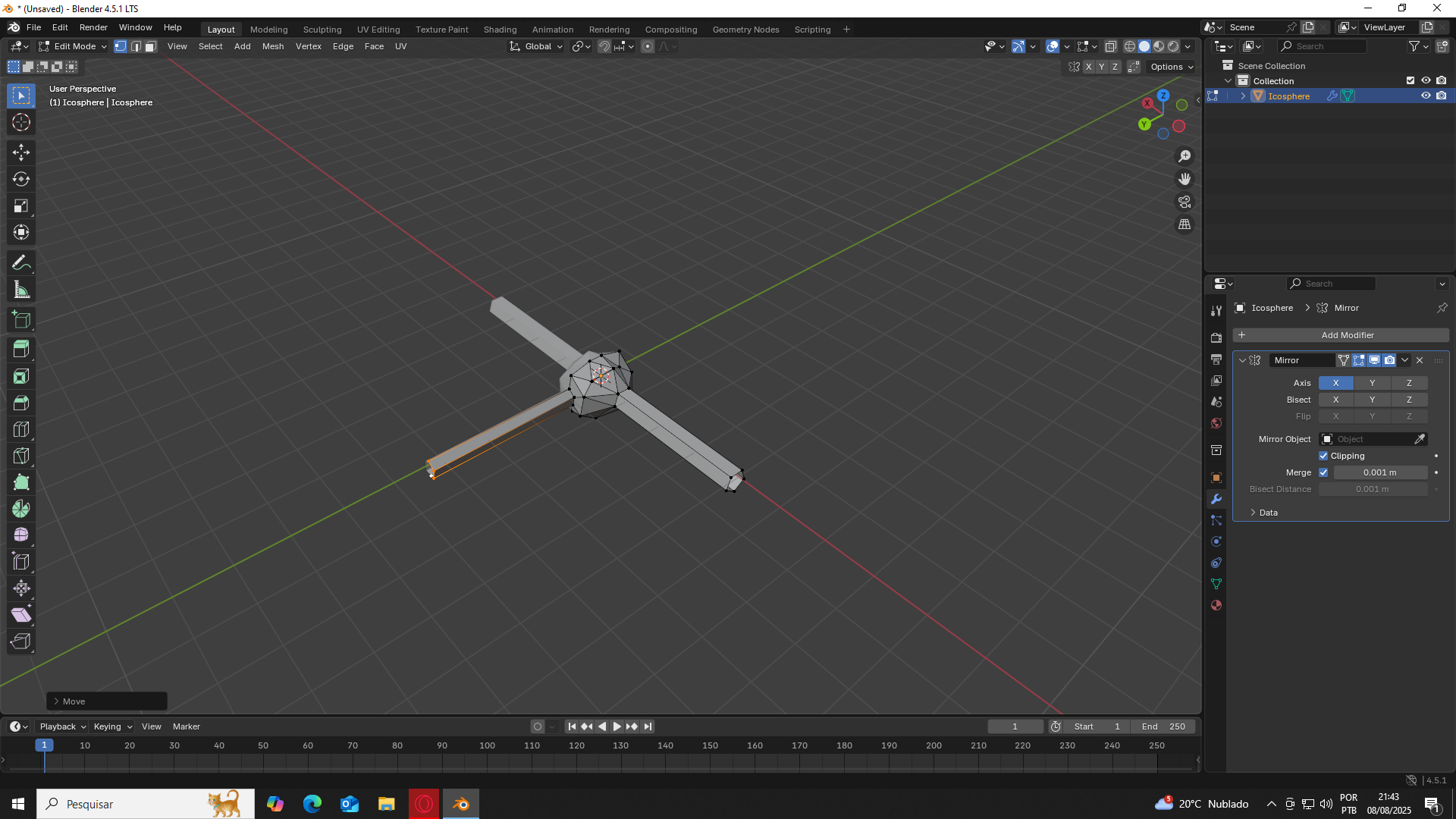Select the Rotate tool
1456x819 pixels.
pyautogui.click(x=21, y=180)
